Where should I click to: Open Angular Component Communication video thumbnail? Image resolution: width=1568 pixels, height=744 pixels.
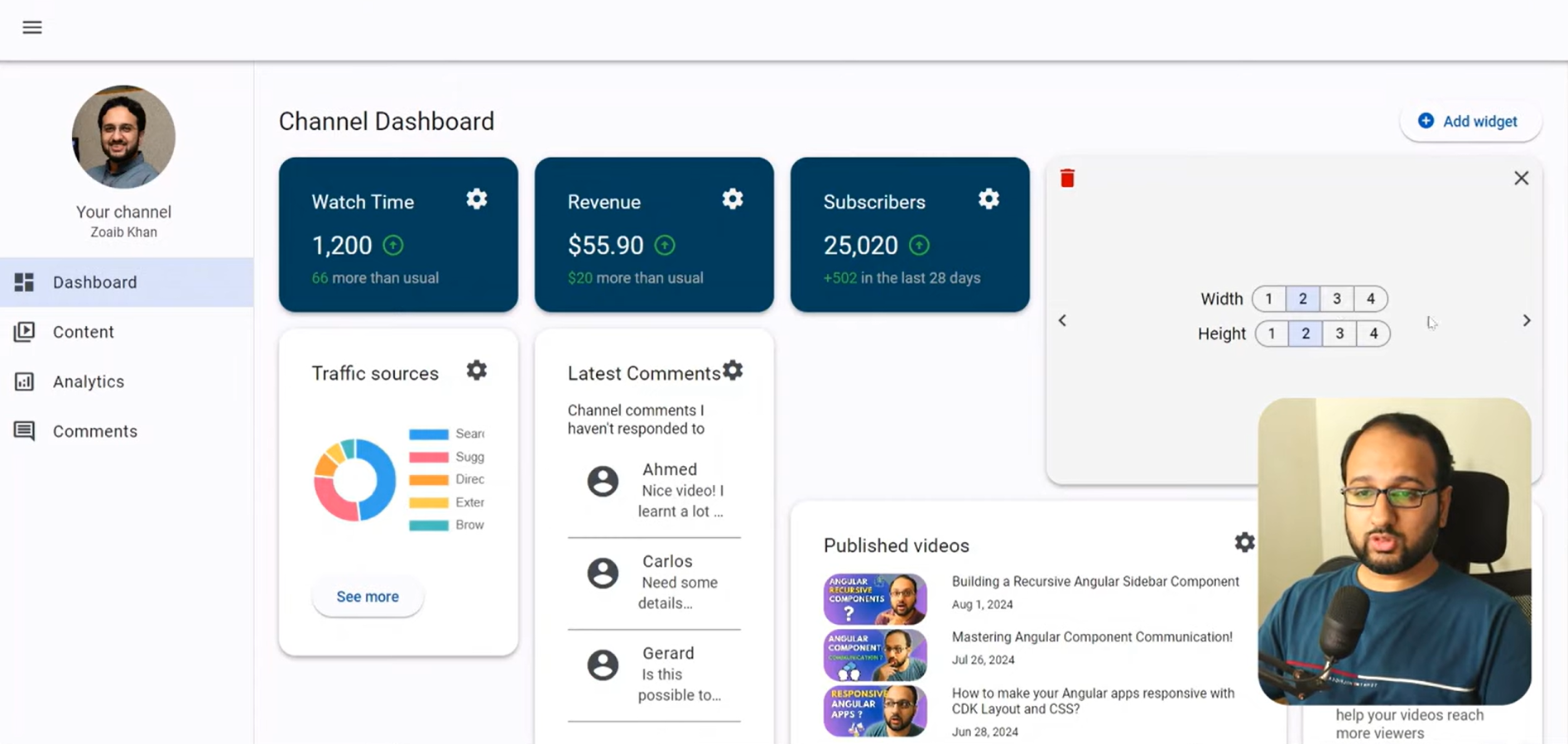click(875, 655)
